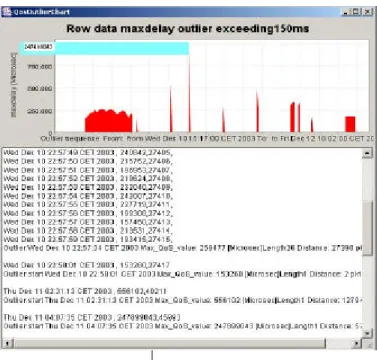377x360 pixels.
Task: Click the wide red block at chart left
Action: [x=108, y=121]
